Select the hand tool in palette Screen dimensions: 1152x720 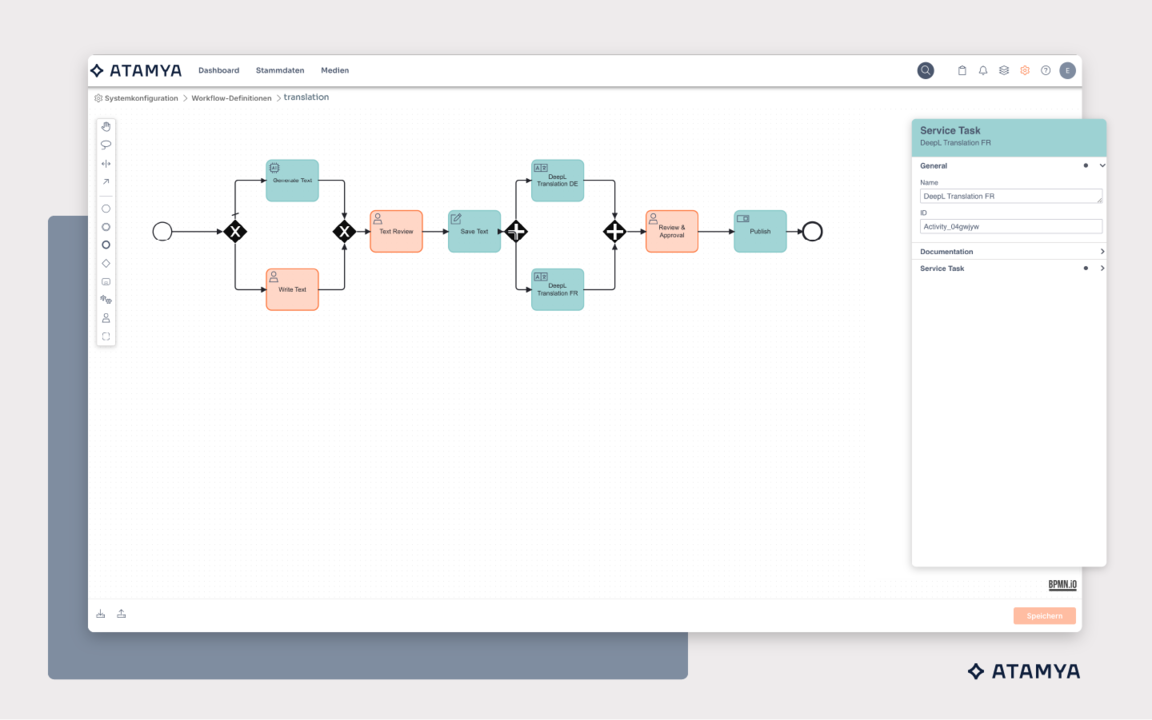point(106,126)
